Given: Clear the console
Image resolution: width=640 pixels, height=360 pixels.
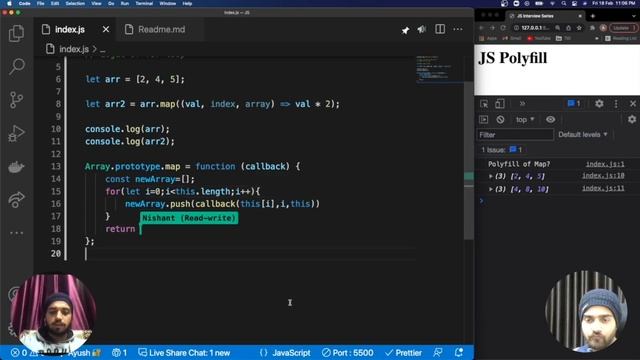Looking at the screenshot, I should click(x=500, y=120).
